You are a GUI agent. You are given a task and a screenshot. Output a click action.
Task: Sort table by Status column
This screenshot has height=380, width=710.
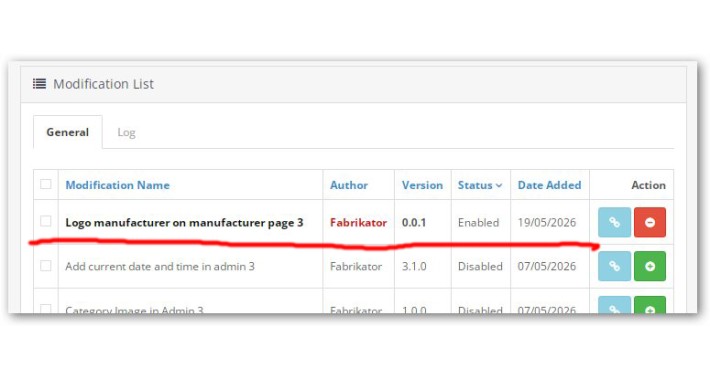480,185
